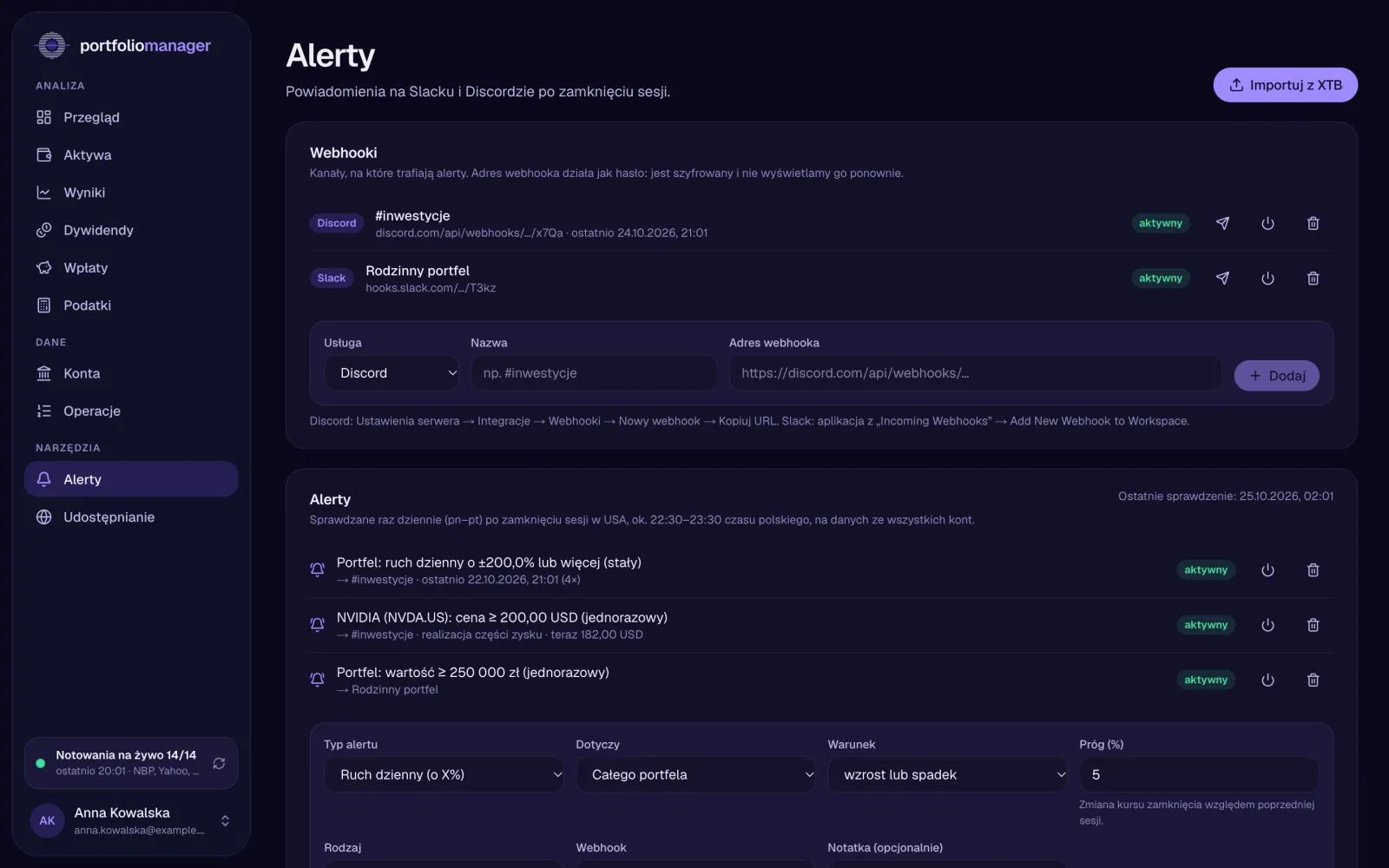Focus the webhook Nazwa input field
1389x868 pixels.
pyautogui.click(x=594, y=373)
